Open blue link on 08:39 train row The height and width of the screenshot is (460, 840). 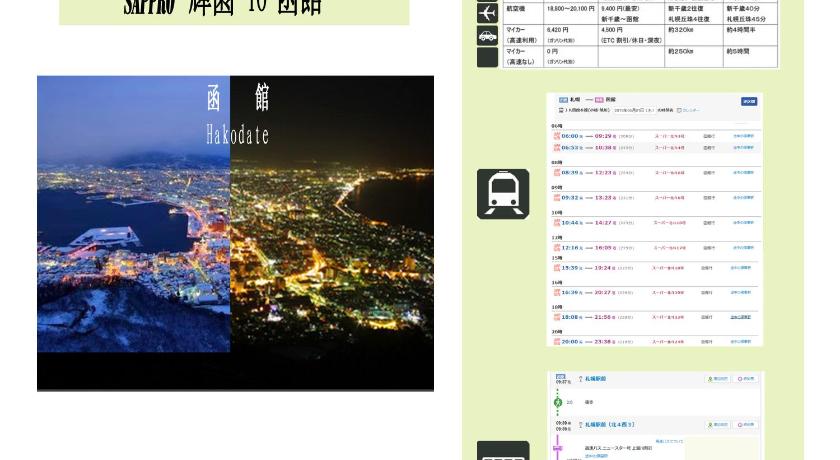pyautogui.click(x=743, y=172)
